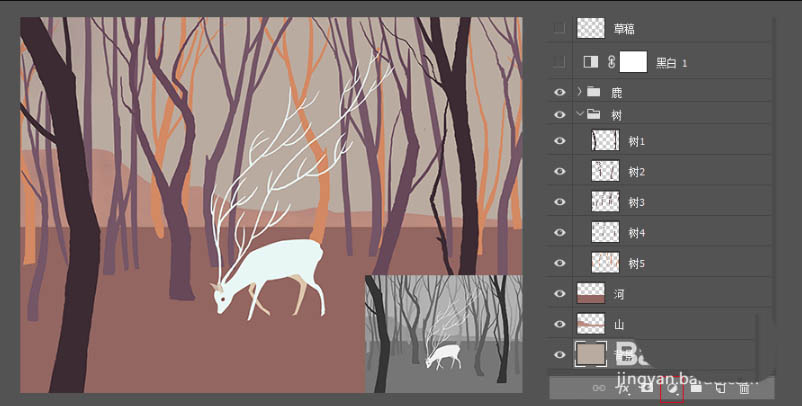Viewport: 802px width, 406px height.
Task: Collapse the 树 group
Action: [580, 114]
